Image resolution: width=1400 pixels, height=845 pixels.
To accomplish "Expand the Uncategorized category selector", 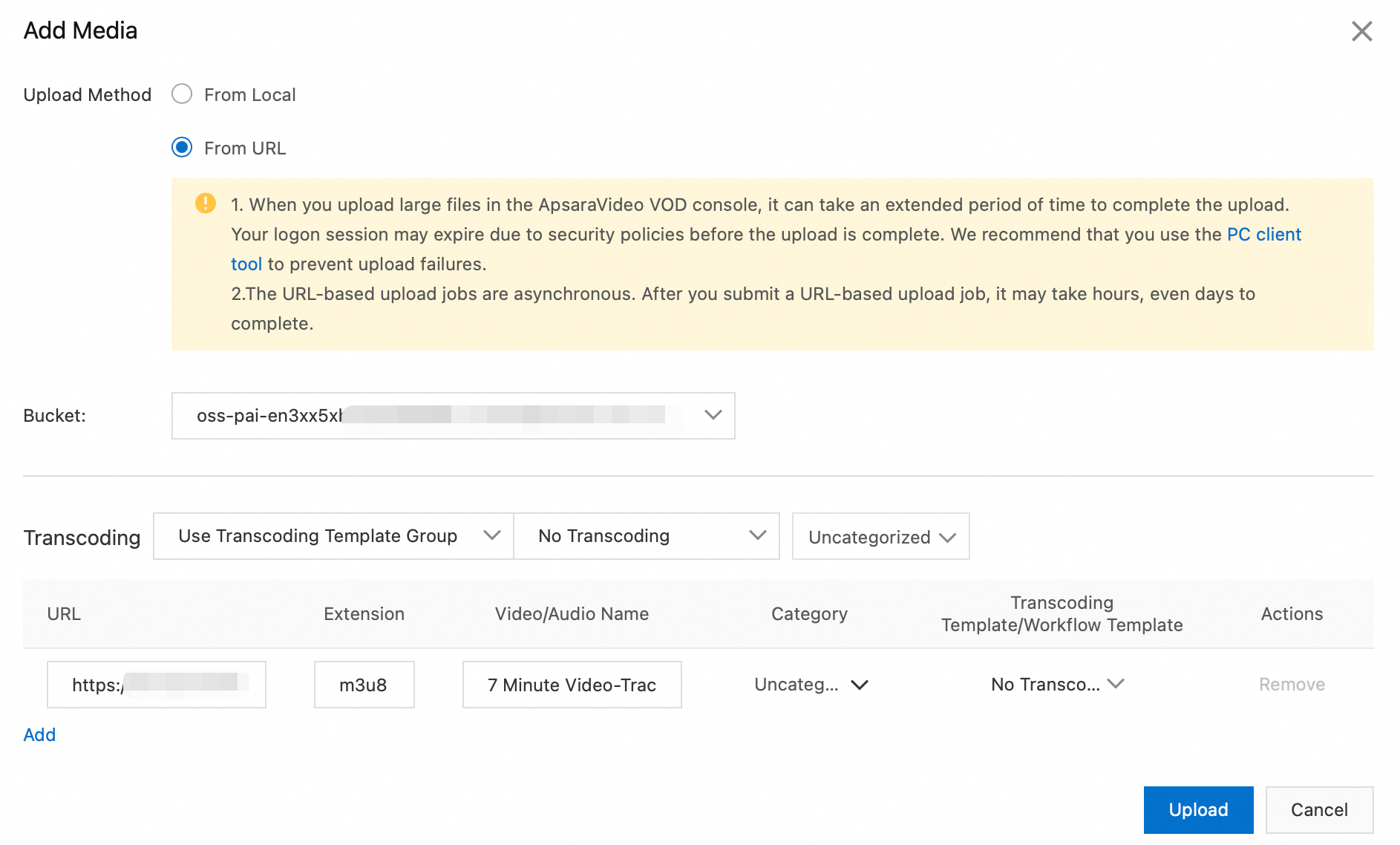I will [880, 537].
